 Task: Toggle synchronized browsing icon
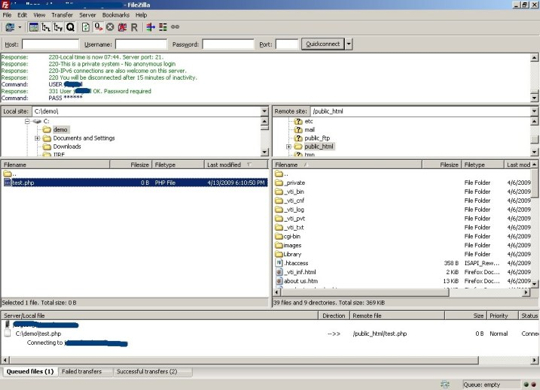175,27
